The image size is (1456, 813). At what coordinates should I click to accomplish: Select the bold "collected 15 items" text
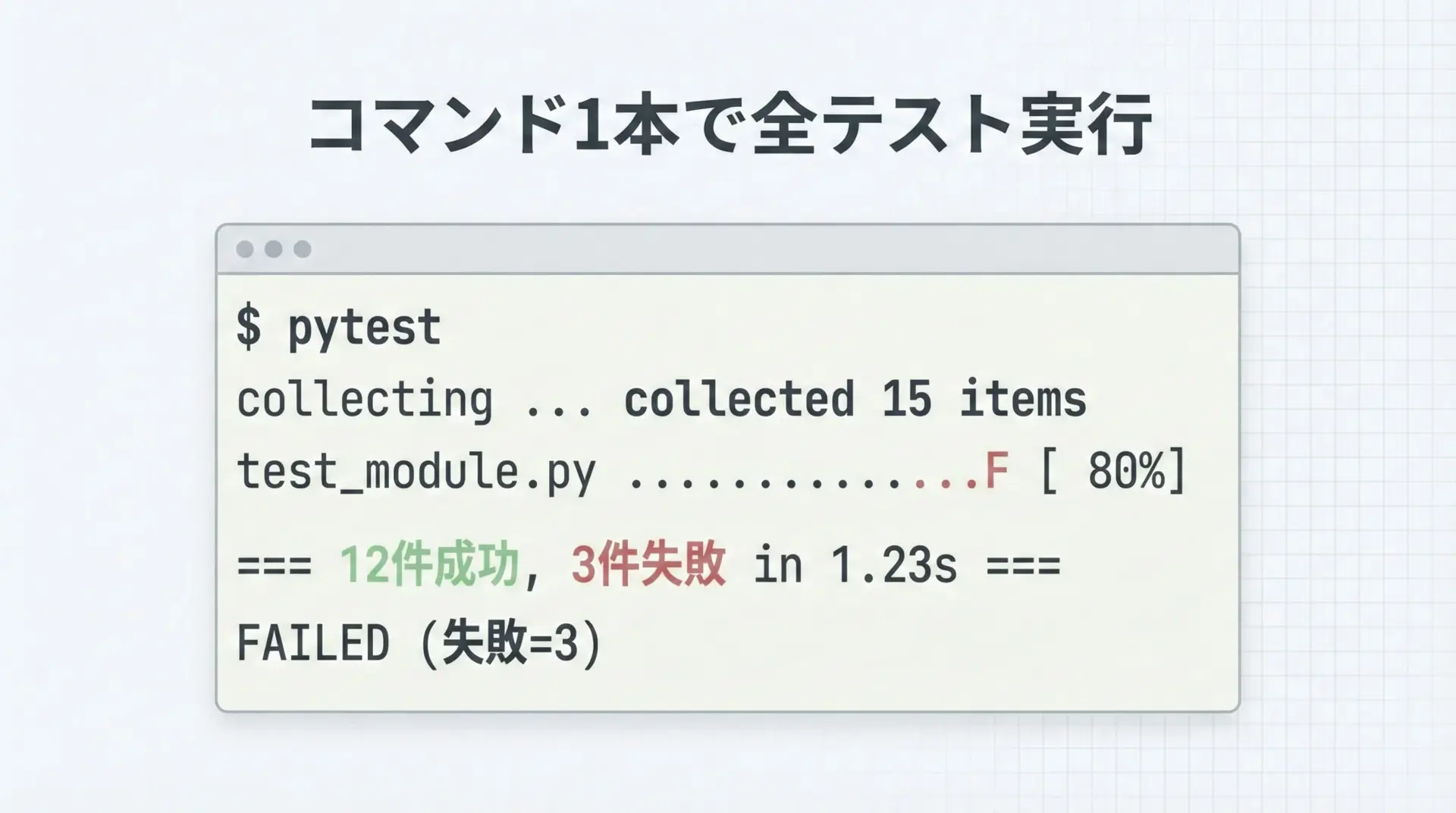855,400
